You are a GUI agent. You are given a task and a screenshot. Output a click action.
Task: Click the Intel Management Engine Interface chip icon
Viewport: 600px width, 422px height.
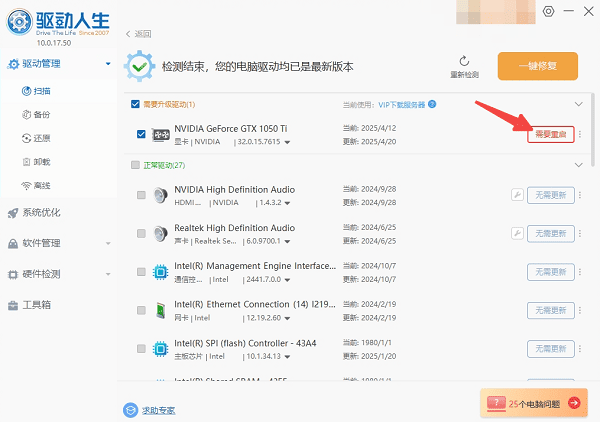click(x=160, y=272)
